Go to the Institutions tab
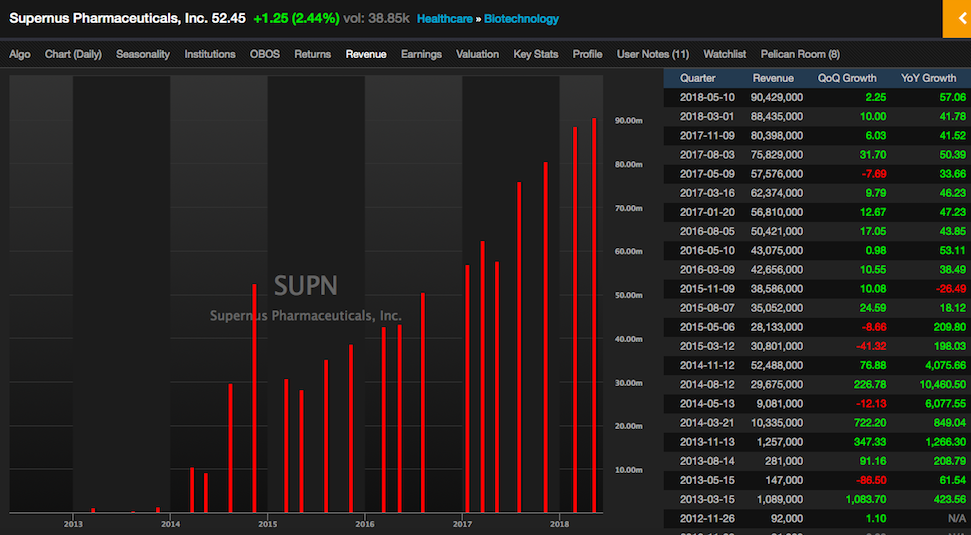 (x=210, y=54)
